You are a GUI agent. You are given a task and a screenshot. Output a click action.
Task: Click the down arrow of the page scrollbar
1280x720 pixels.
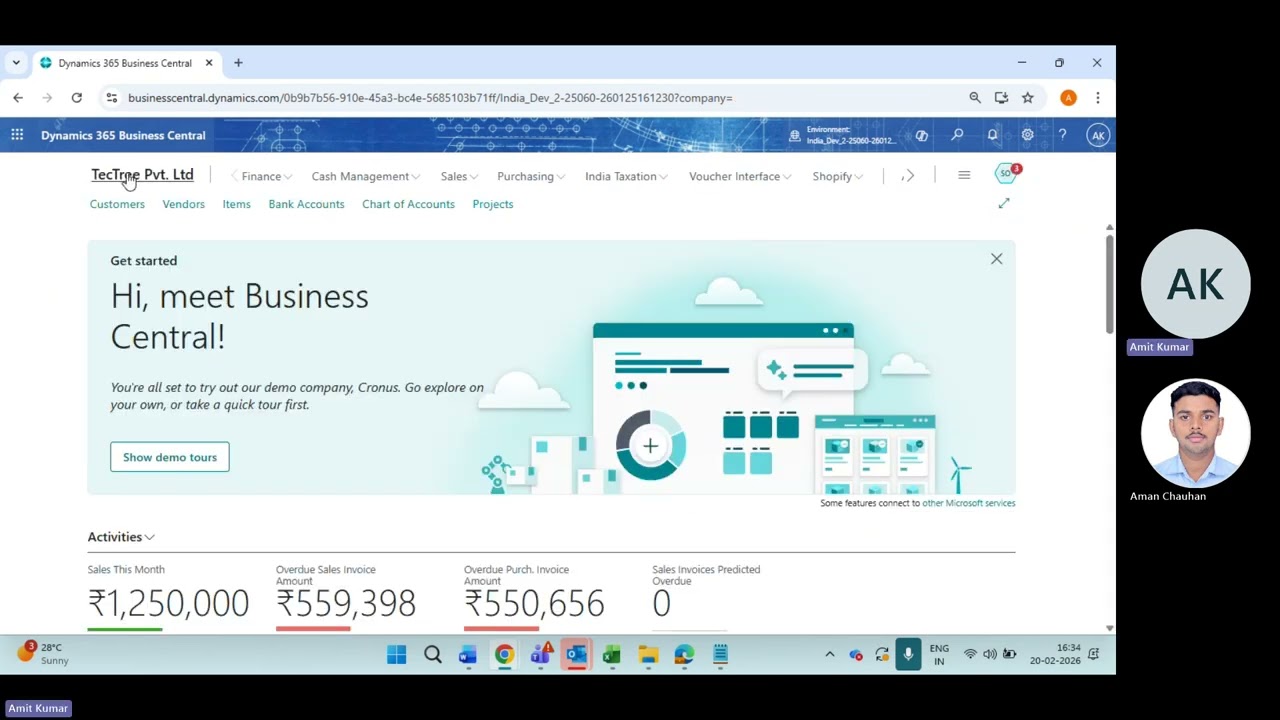pos(1109,628)
